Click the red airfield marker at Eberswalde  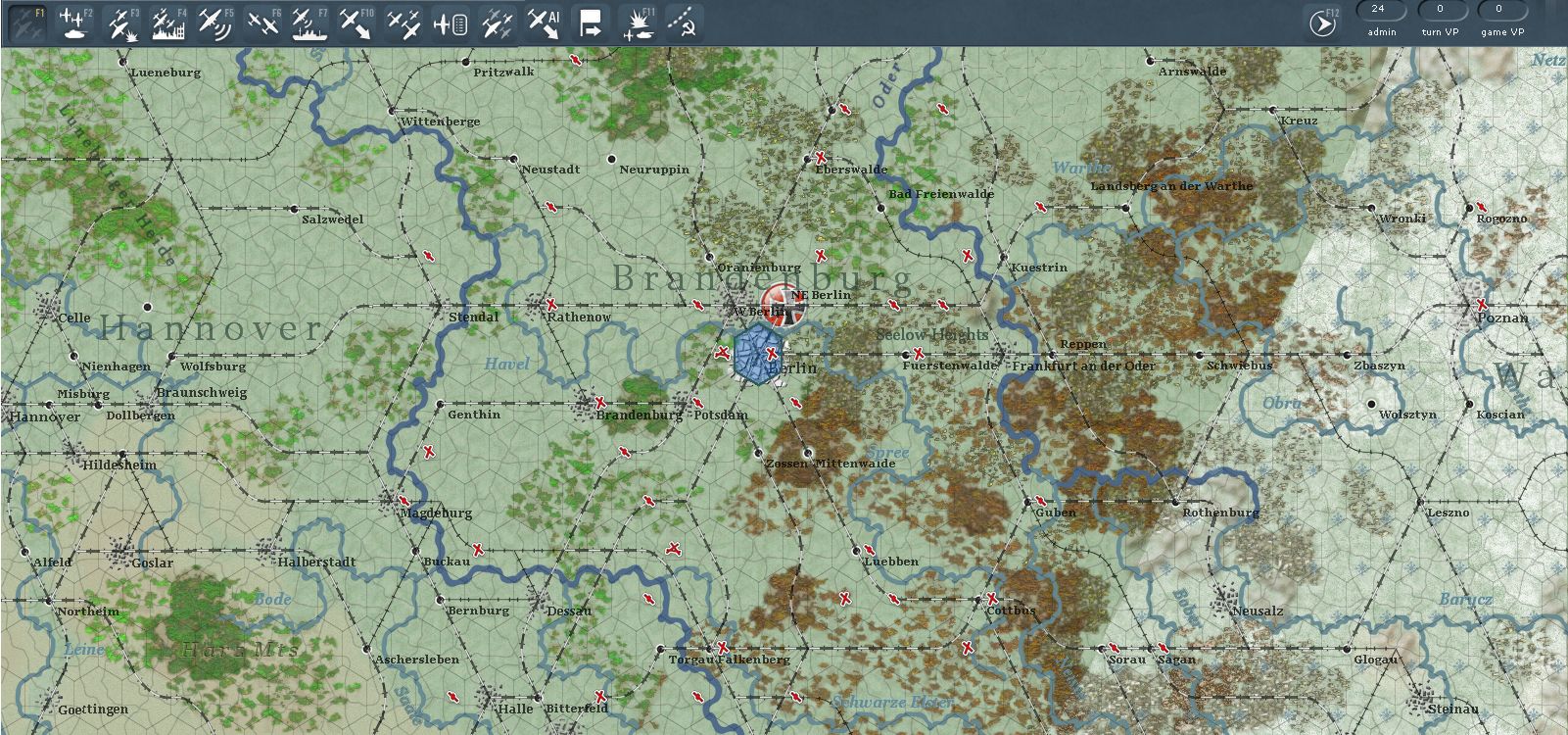tap(821, 157)
